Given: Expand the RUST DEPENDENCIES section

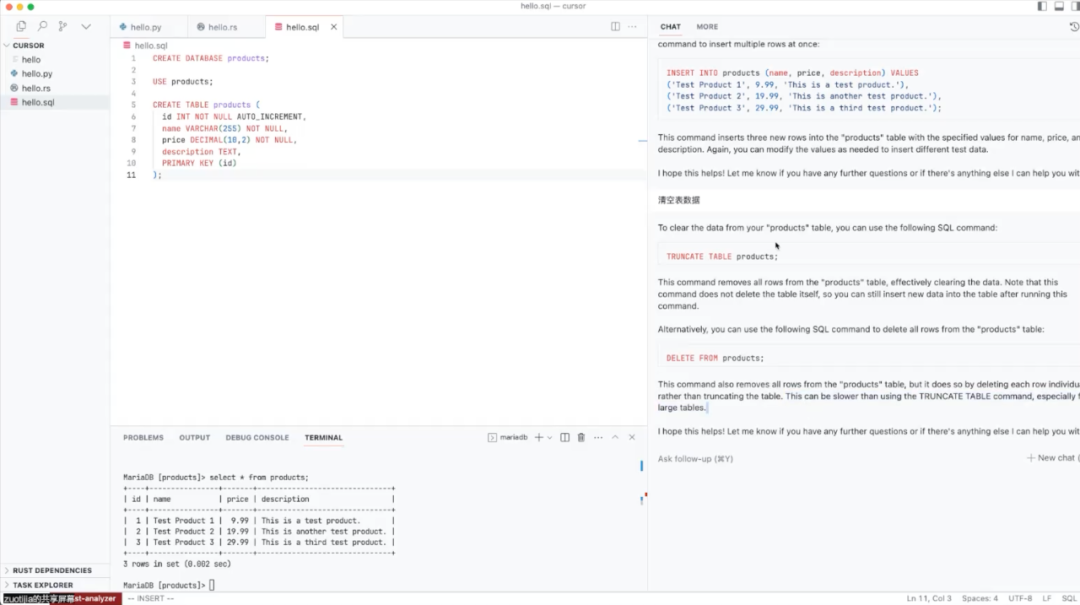Looking at the screenshot, I should pyautogui.click(x=50, y=570).
